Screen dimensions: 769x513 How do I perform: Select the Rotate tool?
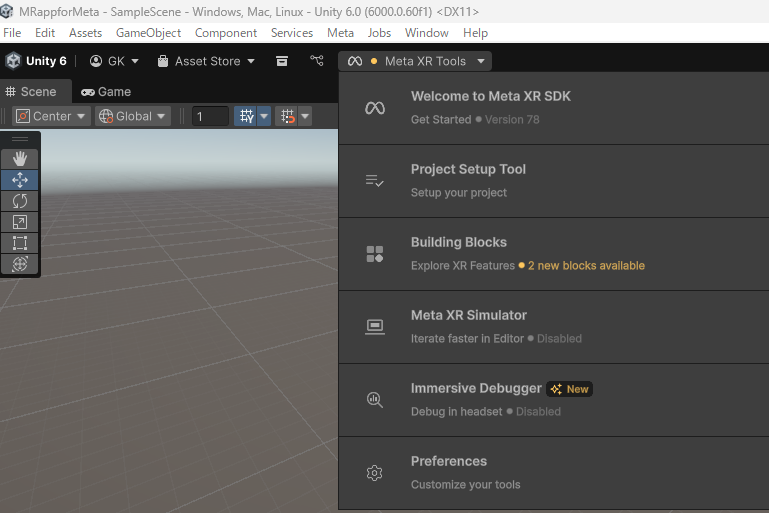tap(20, 201)
